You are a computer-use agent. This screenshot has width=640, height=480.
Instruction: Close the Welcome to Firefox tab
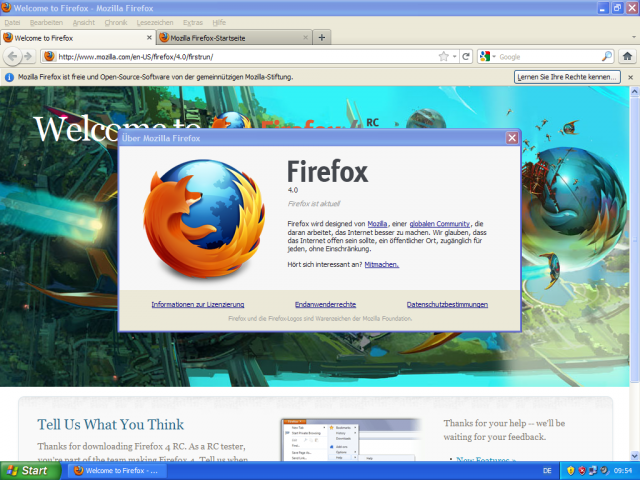pos(149,38)
